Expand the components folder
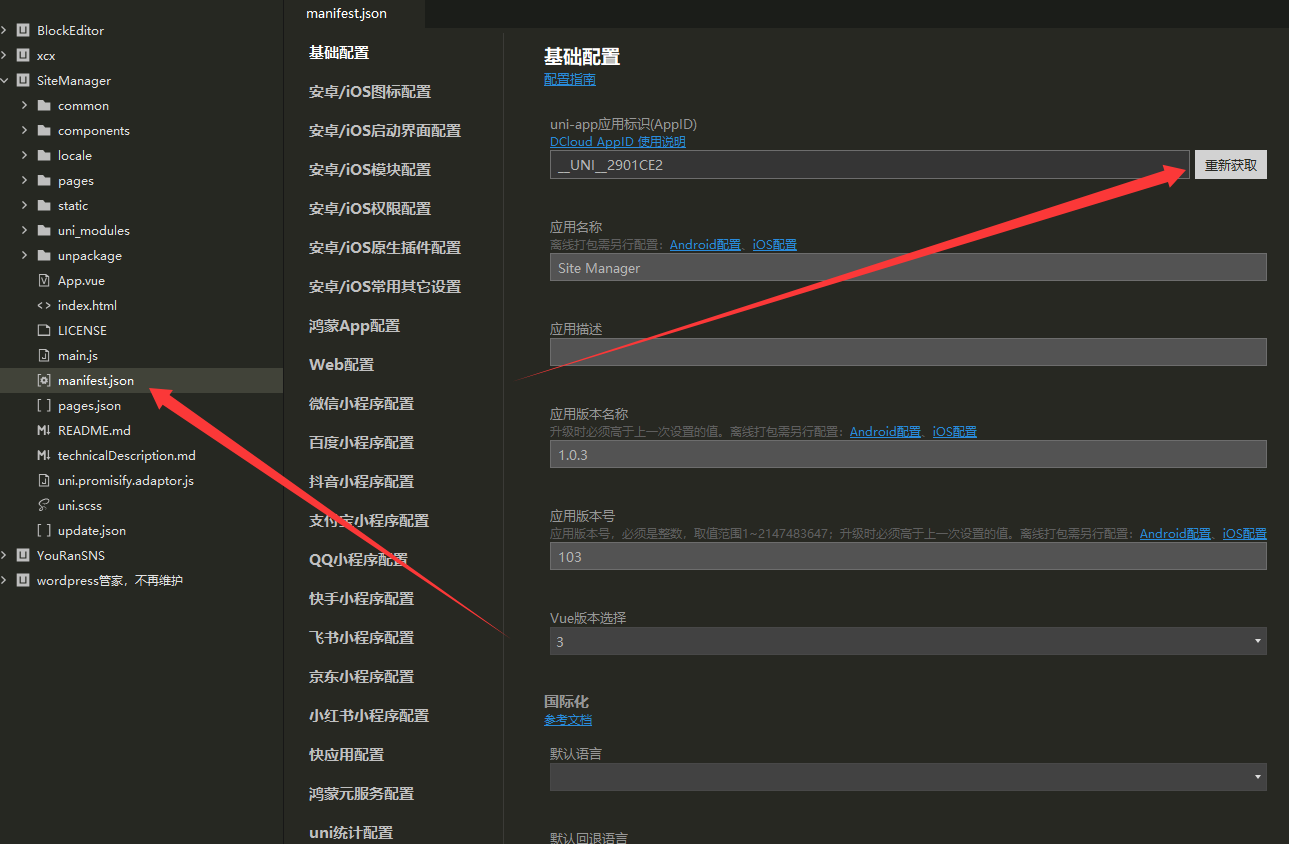Image resolution: width=1289 pixels, height=844 pixels. [24, 131]
